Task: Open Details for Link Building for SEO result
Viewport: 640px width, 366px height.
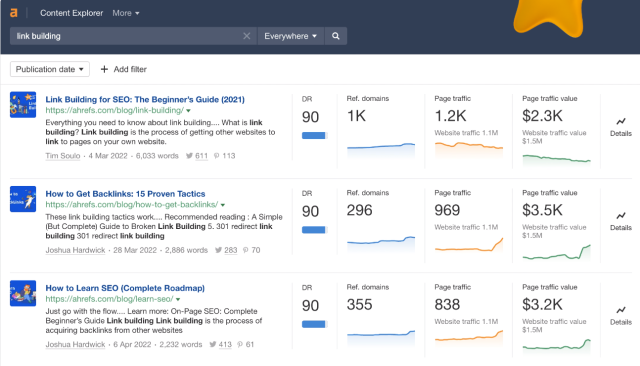Action: click(620, 127)
